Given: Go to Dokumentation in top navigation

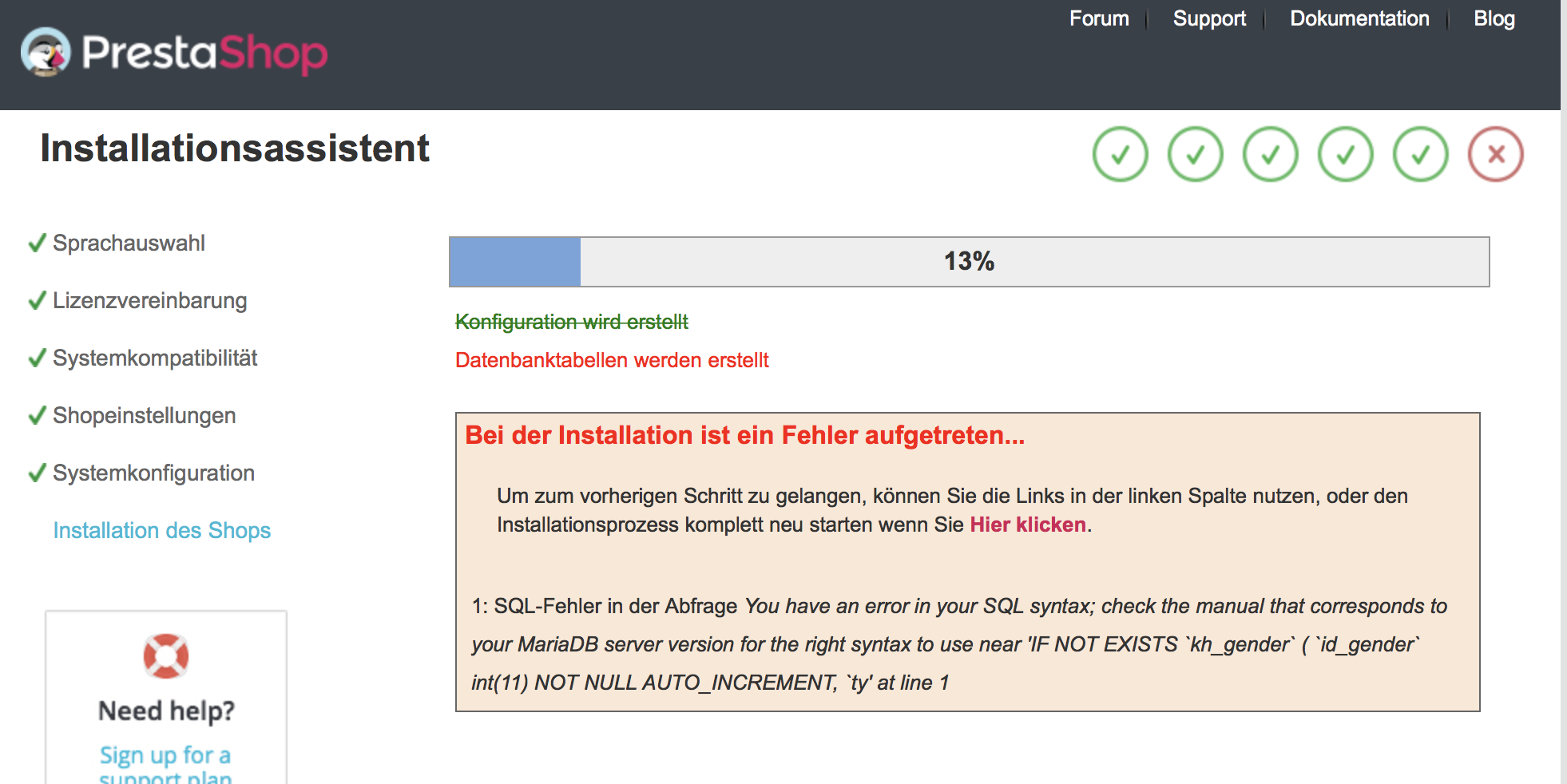Looking at the screenshot, I should pyautogui.click(x=1359, y=18).
